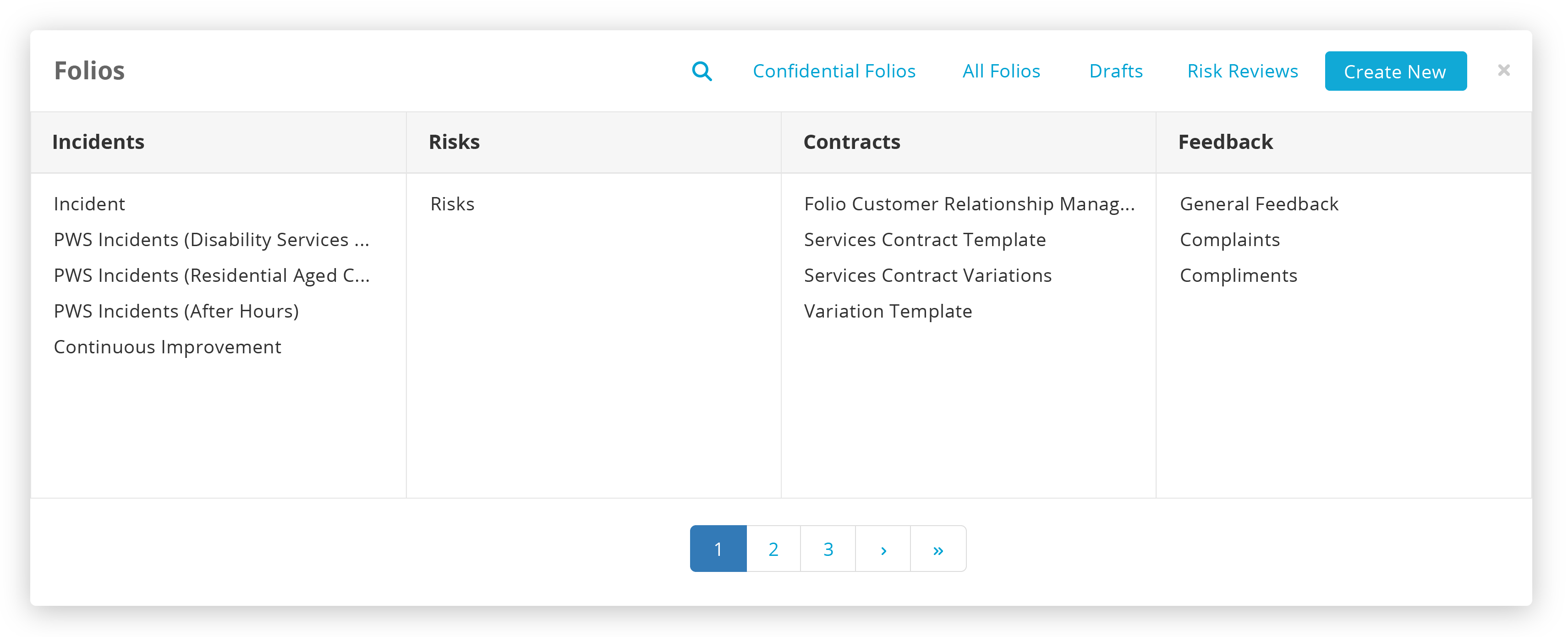Go to next page using single chevron
1568x637 pixels.
pos(883,549)
